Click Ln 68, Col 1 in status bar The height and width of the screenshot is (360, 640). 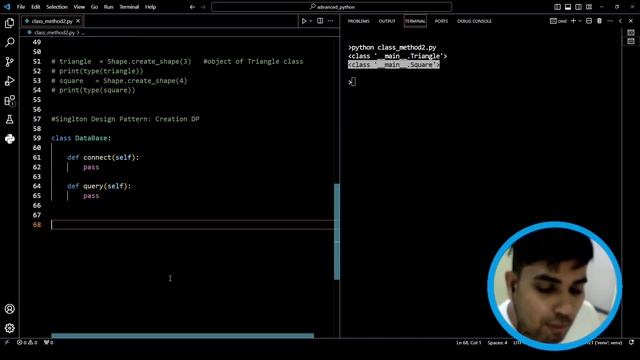pyautogui.click(x=469, y=342)
